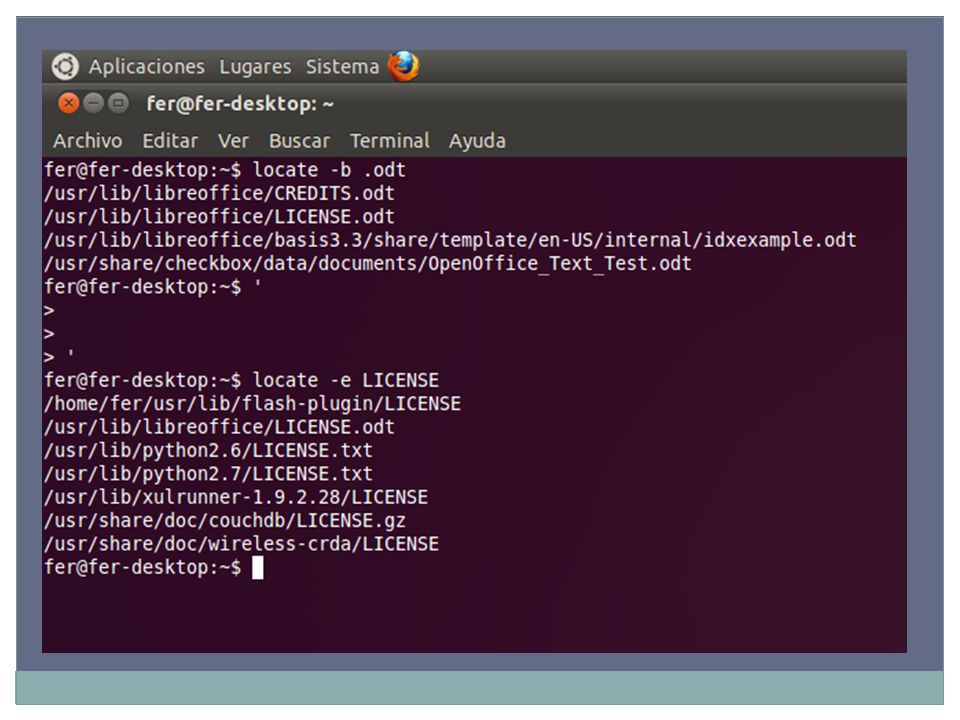Click the terminal cursor at last prompt
The height and width of the screenshot is (720, 960).
(258, 568)
